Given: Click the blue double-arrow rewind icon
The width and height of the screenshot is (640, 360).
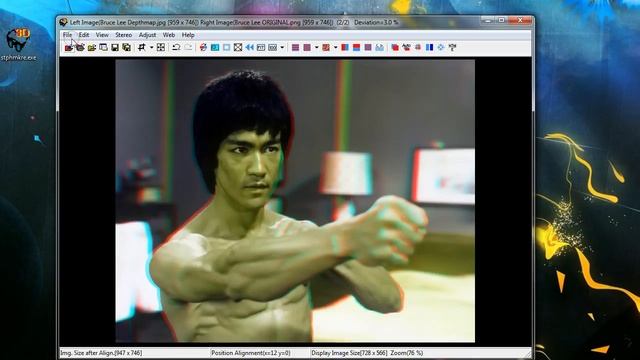Looking at the screenshot, I should point(249,48).
